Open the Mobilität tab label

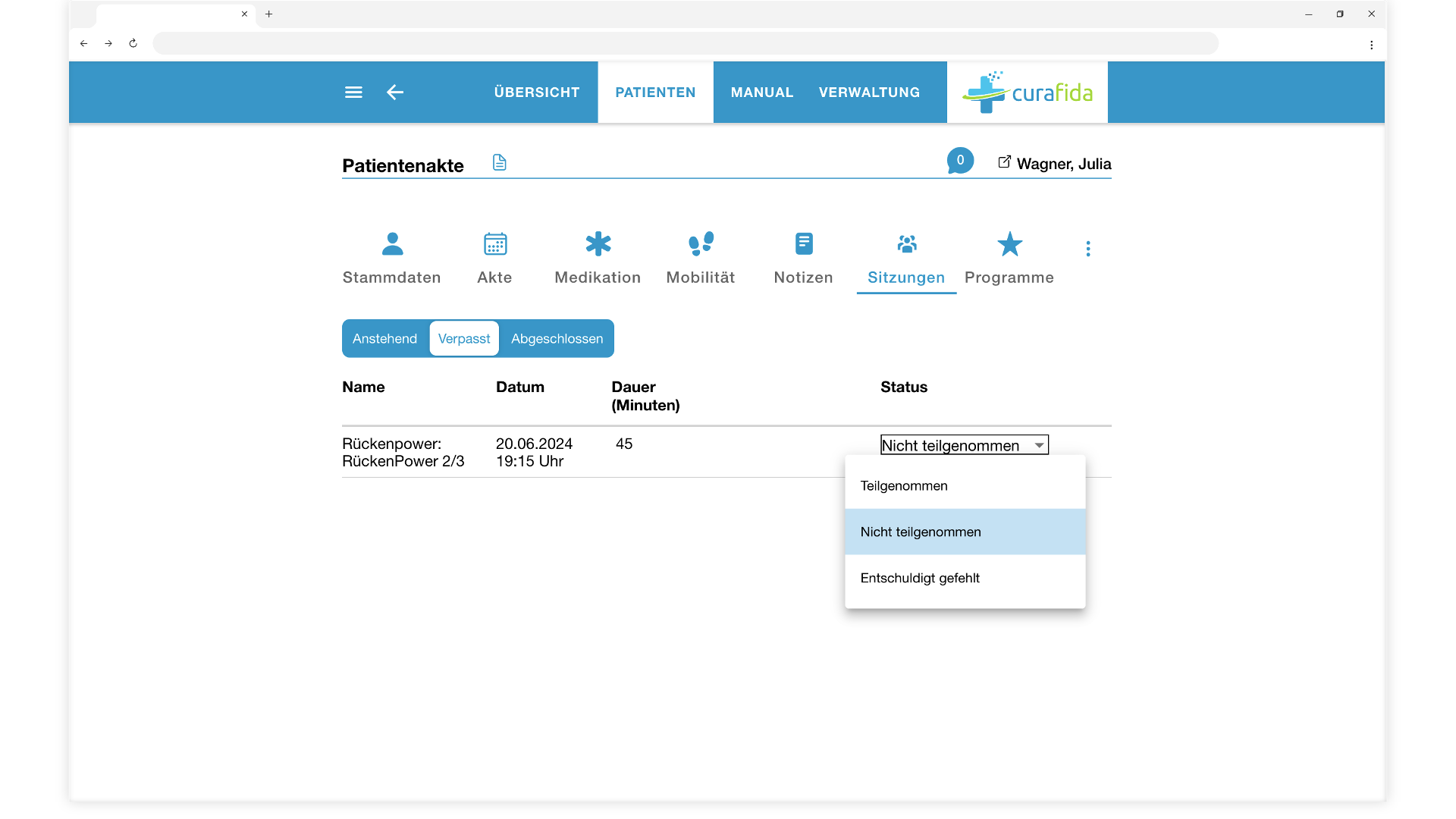point(701,278)
